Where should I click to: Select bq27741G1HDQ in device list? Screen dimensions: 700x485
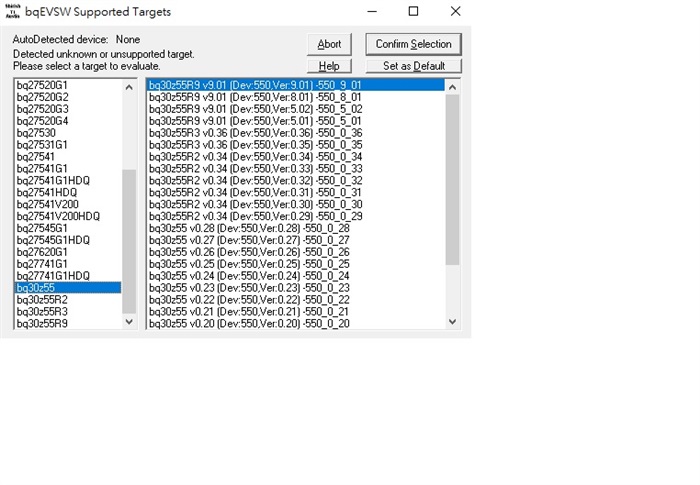(68, 276)
